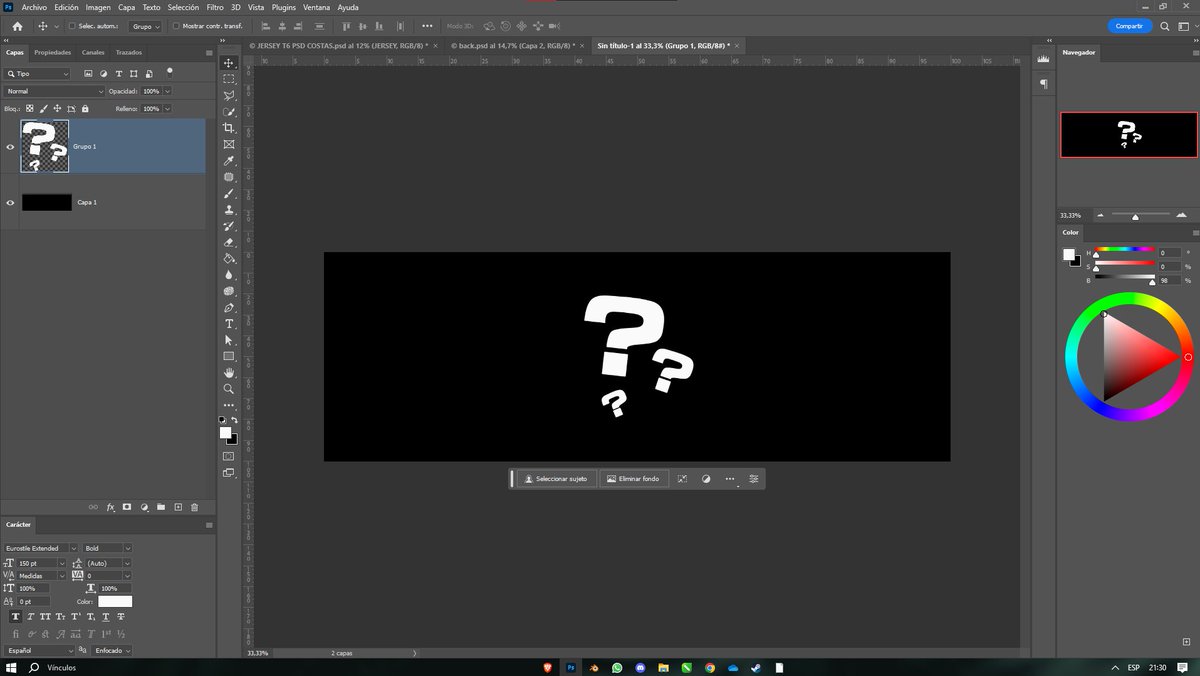The height and width of the screenshot is (676, 1200).
Task: Switch to the Canales tab
Action: click(x=93, y=52)
